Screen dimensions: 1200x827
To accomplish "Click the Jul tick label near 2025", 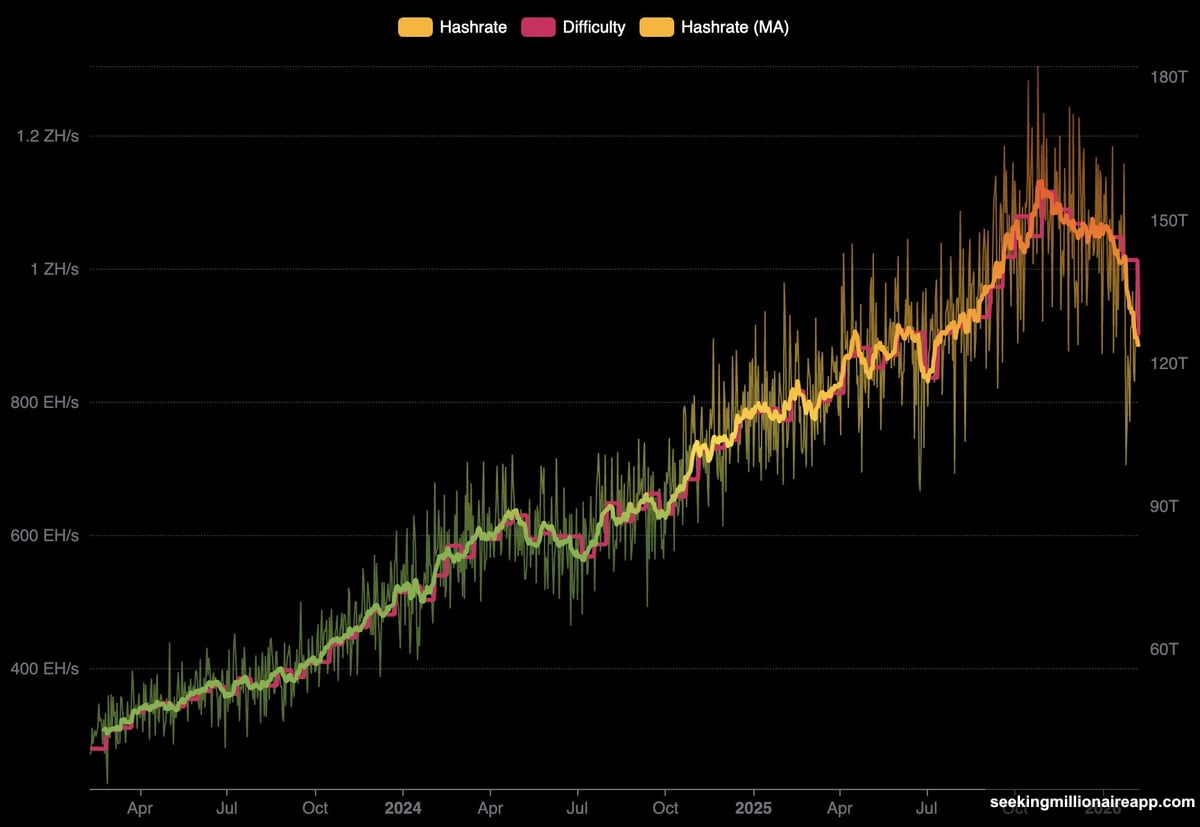I will coord(928,808).
